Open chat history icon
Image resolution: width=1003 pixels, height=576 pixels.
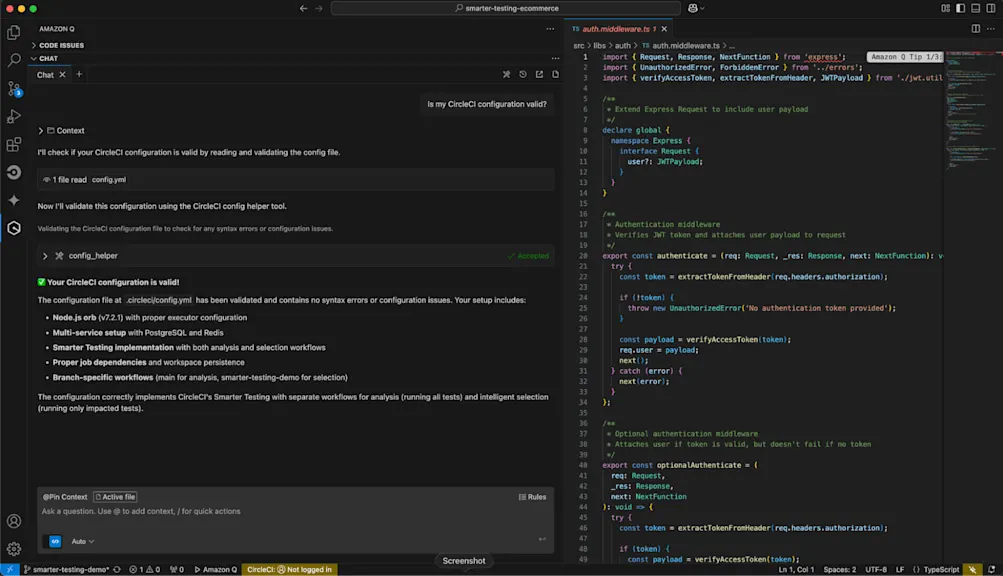pyautogui.click(x=523, y=74)
